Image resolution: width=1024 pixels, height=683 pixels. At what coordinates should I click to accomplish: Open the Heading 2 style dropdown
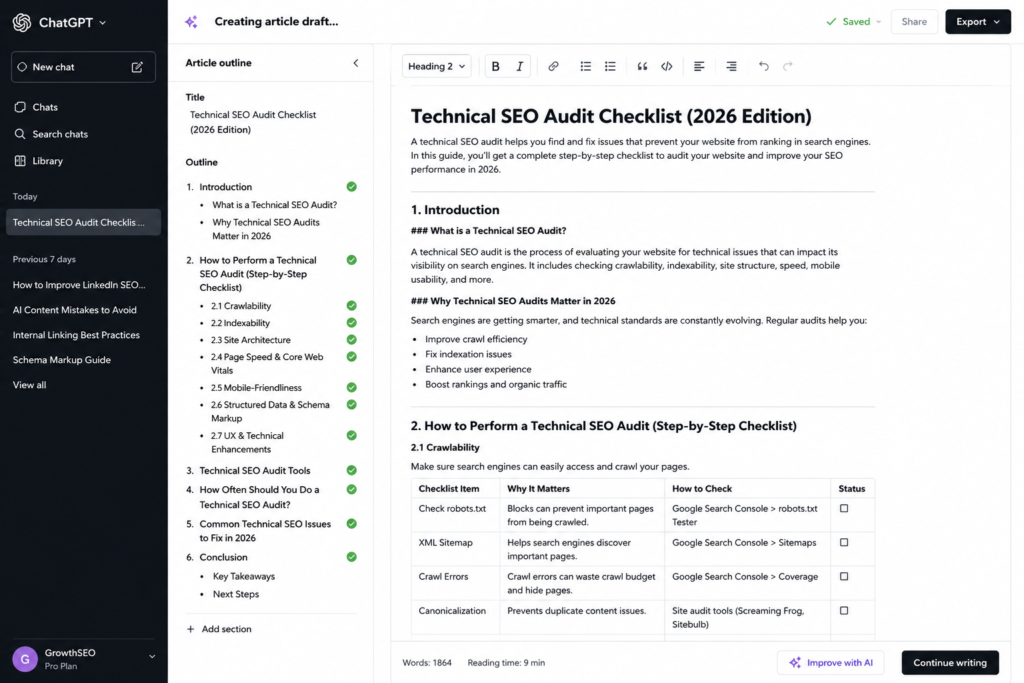[436, 66]
